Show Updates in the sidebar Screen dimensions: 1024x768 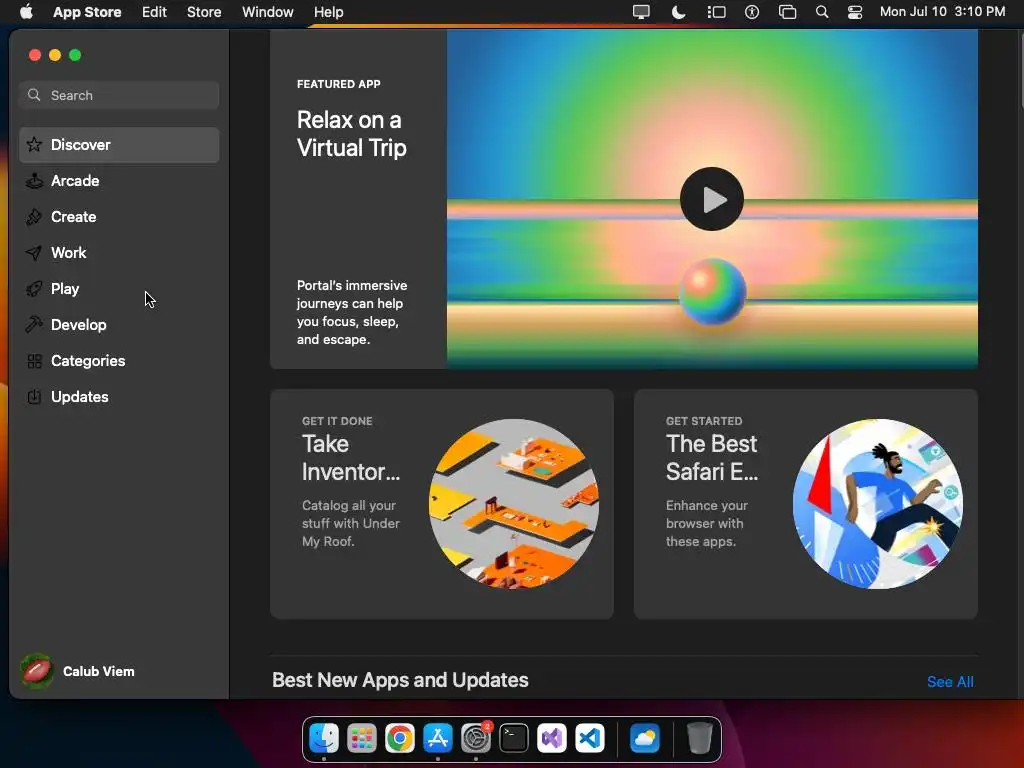119,396
